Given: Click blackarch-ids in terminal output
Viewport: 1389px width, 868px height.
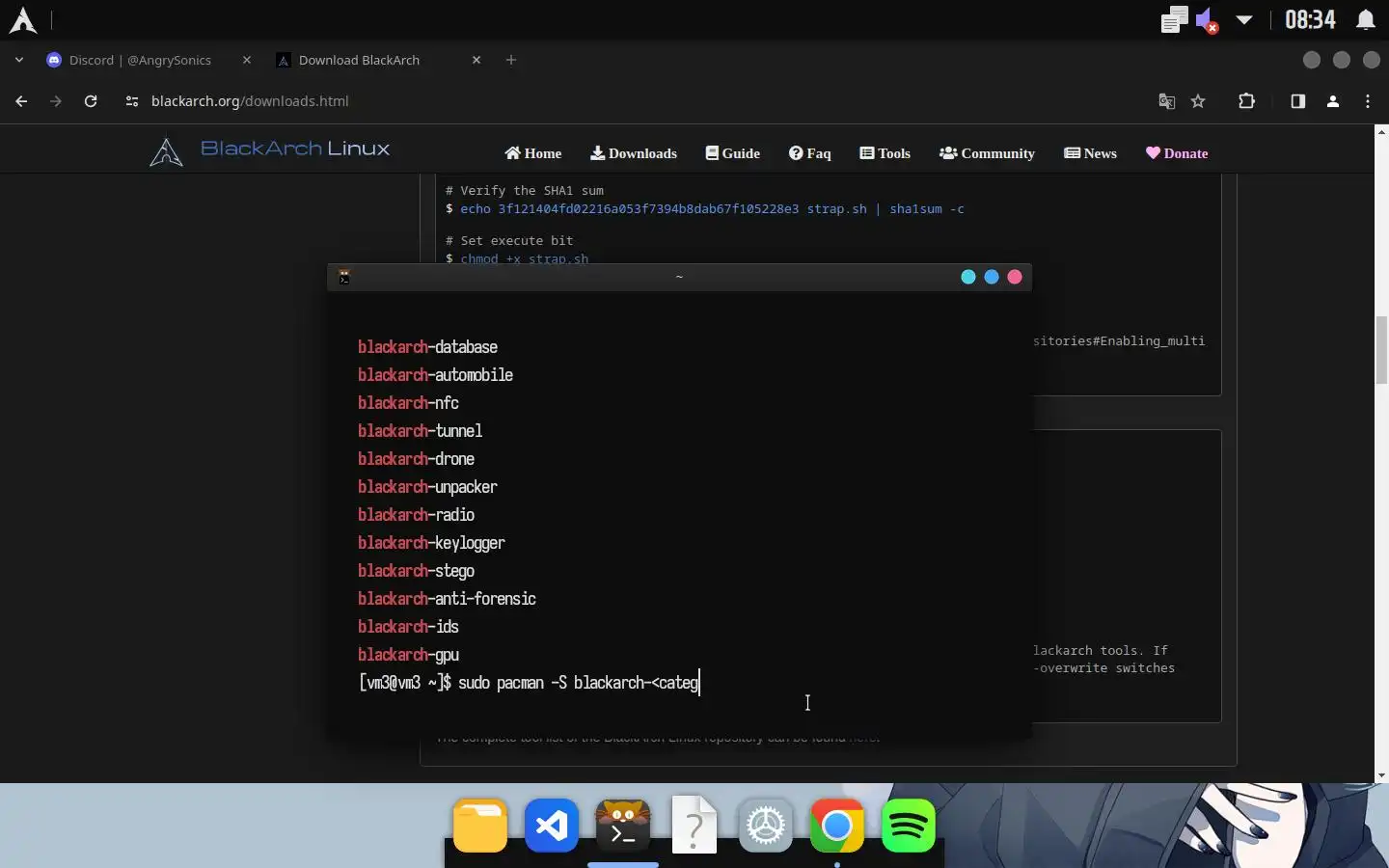Looking at the screenshot, I should pyautogui.click(x=408, y=627).
